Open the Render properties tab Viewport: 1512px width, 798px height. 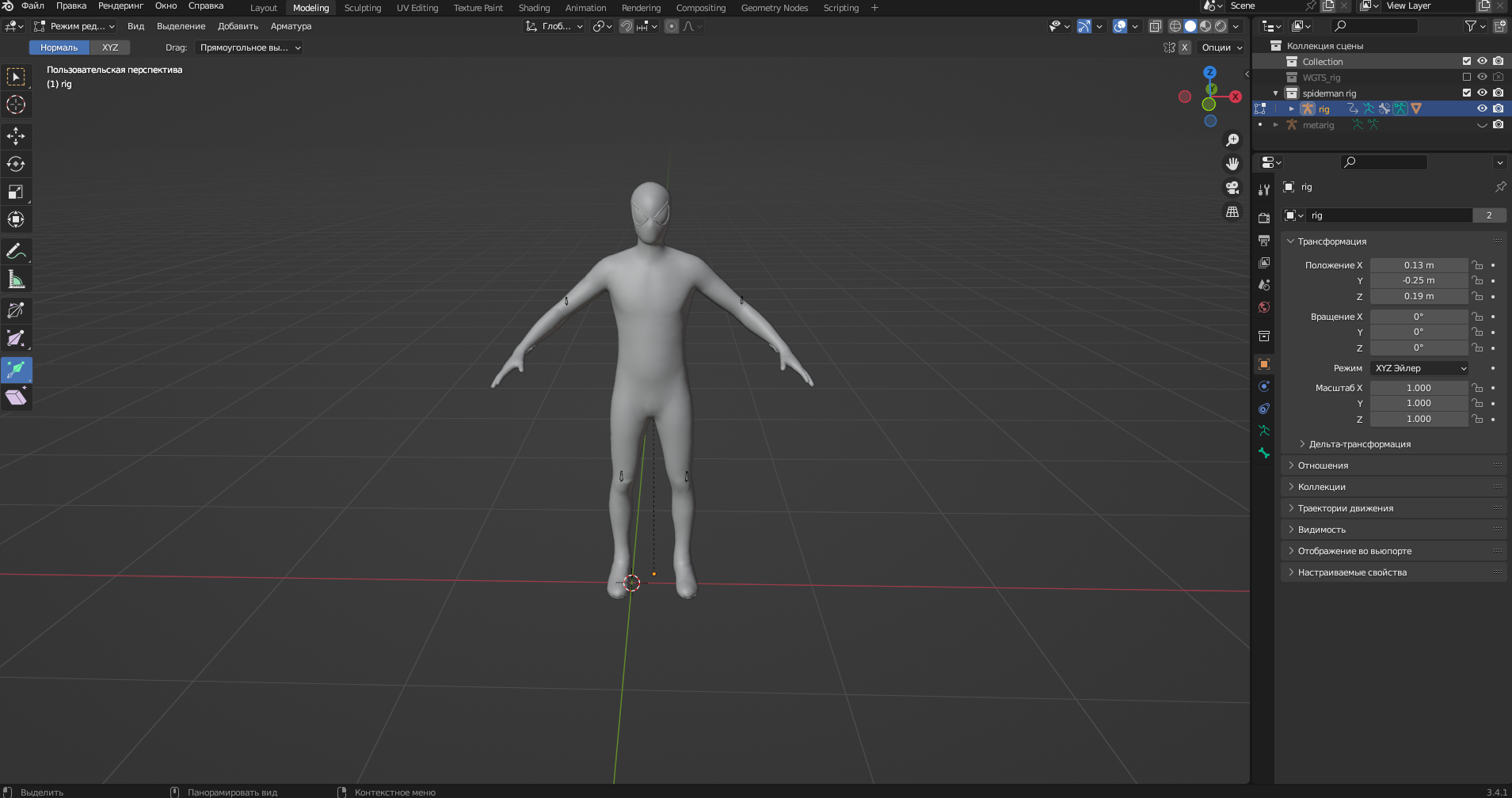click(1264, 218)
